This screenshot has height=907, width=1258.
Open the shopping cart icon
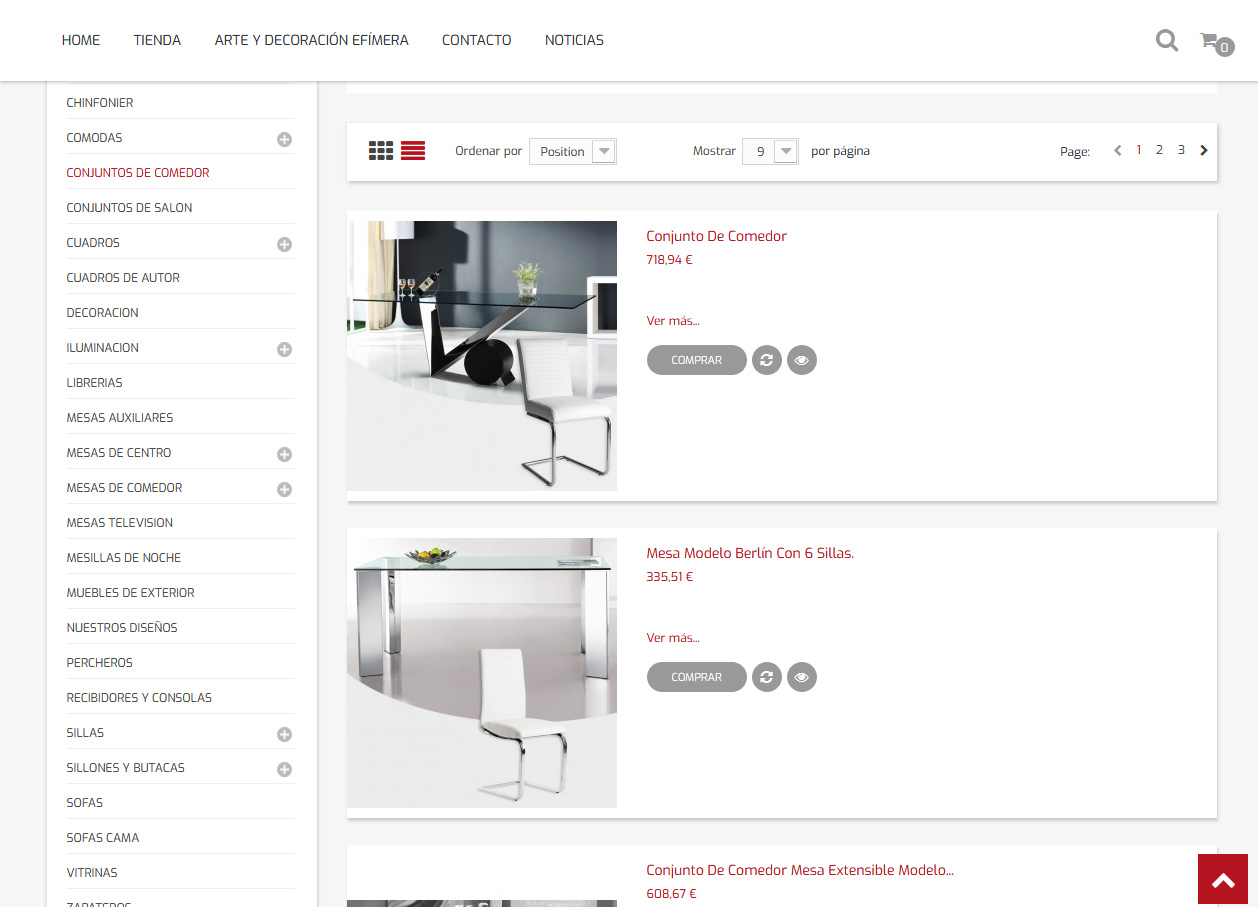point(1216,43)
